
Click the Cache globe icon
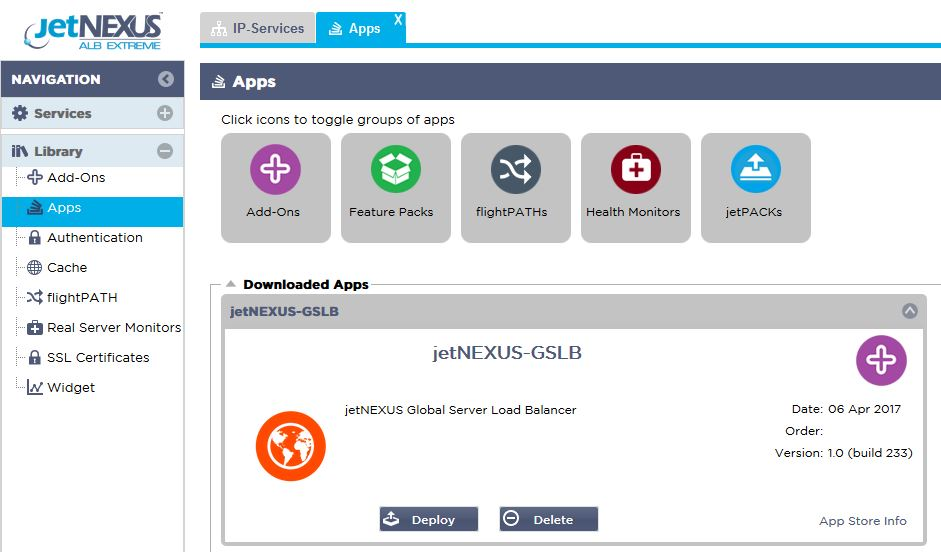35,268
